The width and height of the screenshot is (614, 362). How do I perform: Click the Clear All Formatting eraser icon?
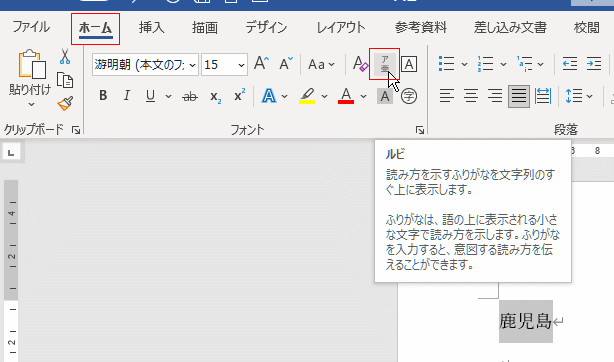(x=360, y=64)
